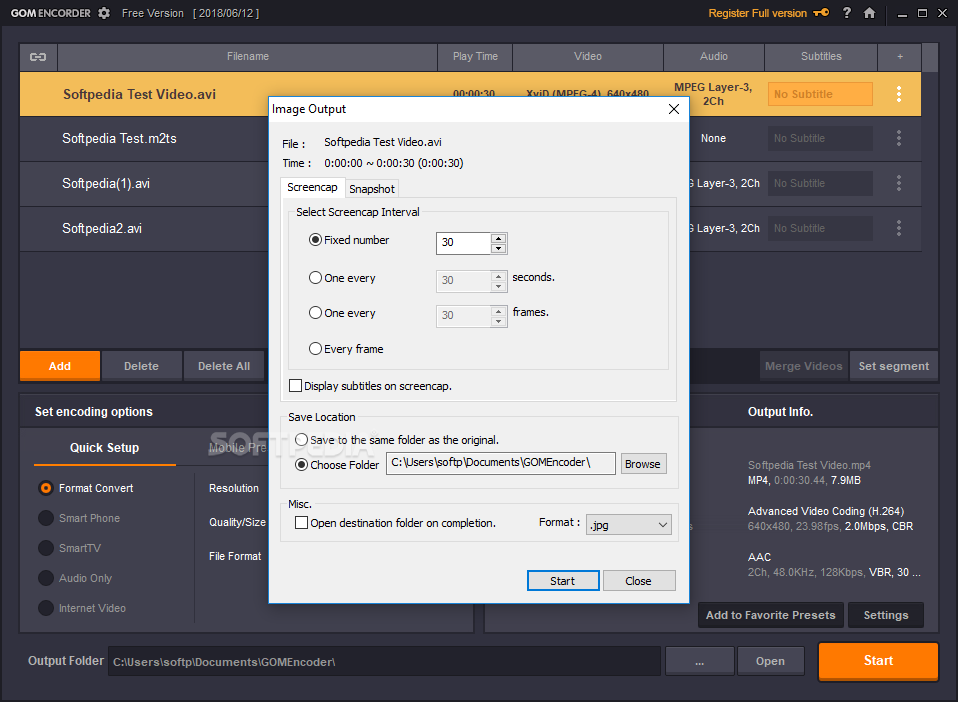This screenshot has width=958, height=702.
Task: Switch to the Snapshot tab
Action: [x=372, y=189]
